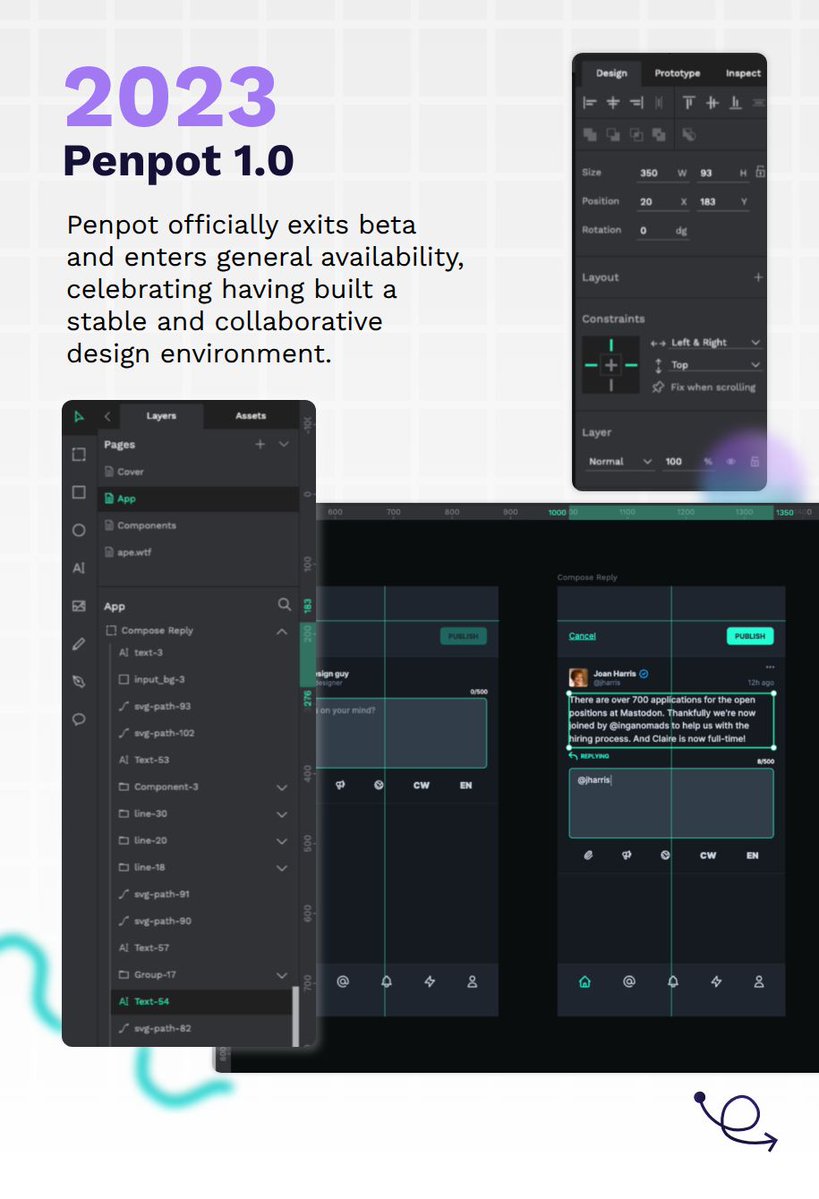Viewport: 819px width, 1199px height.
Task: Toggle layer visibility eye in Layer section
Action: (731, 461)
